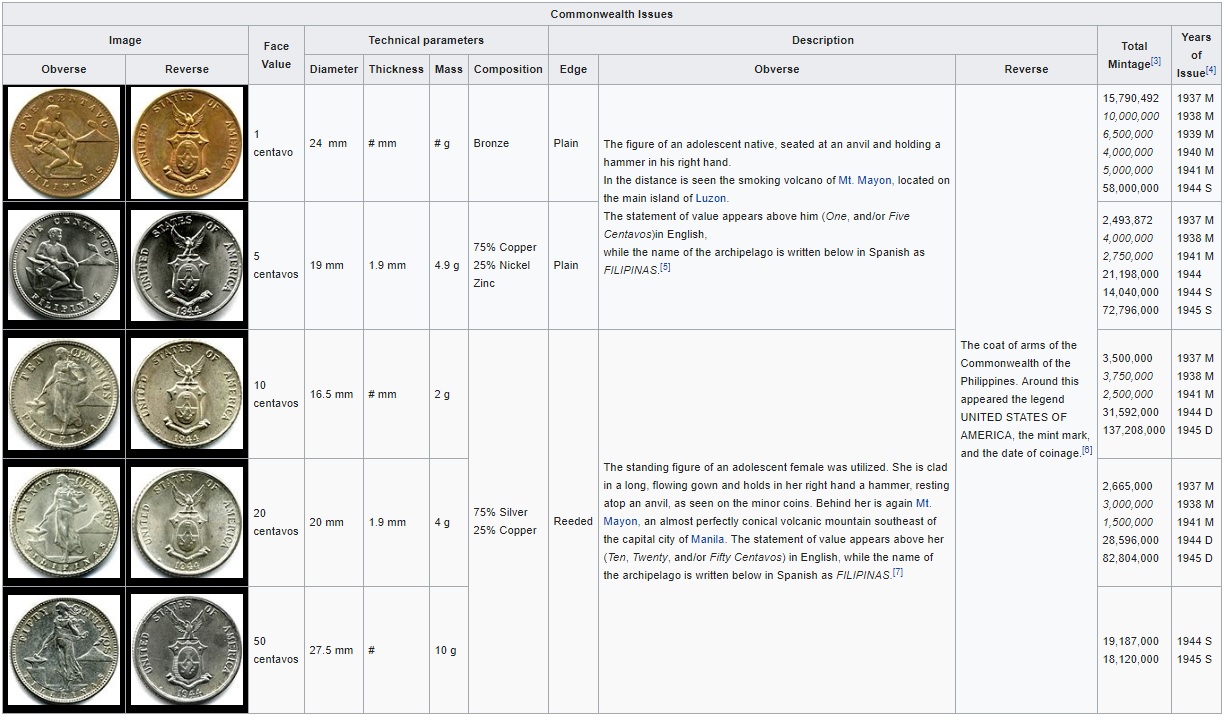The width and height of the screenshot is (1229, 720).
Task: Select the '1944 D' year in 10 centavos row
Action: point(1195,412)
